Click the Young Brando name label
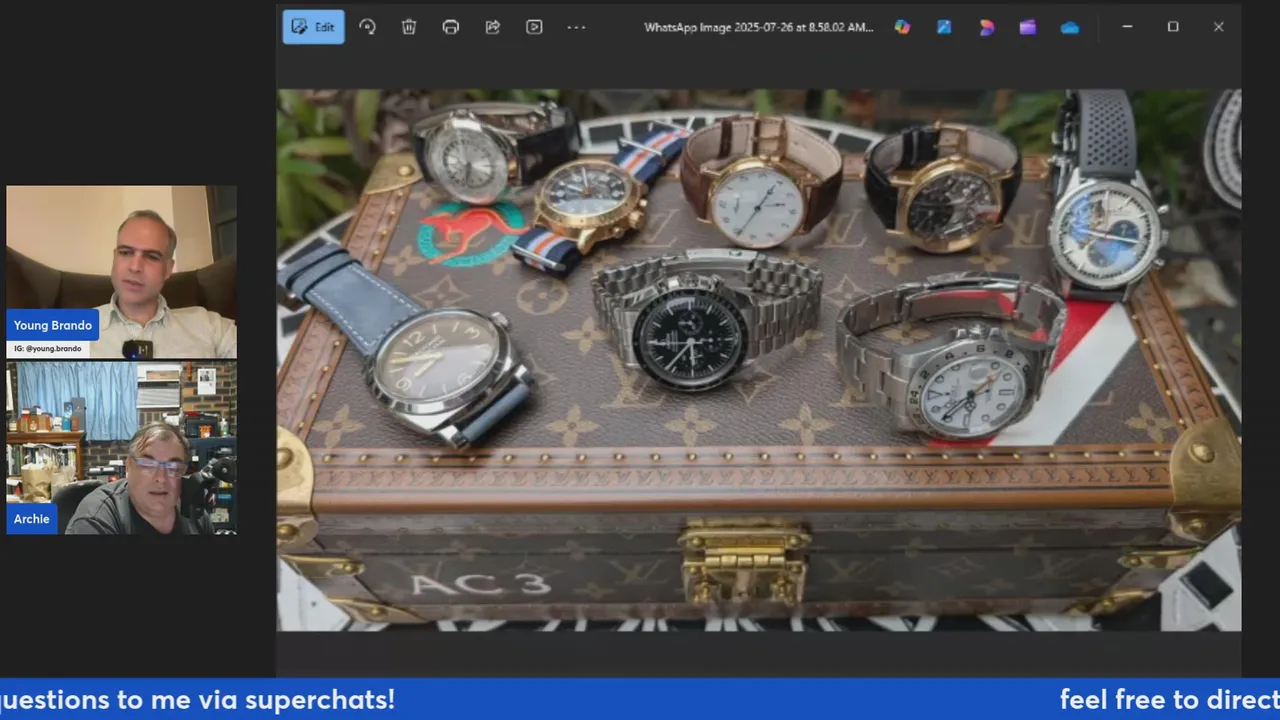The width and height of the screenshot is (1280, 720). coord(53,325)
